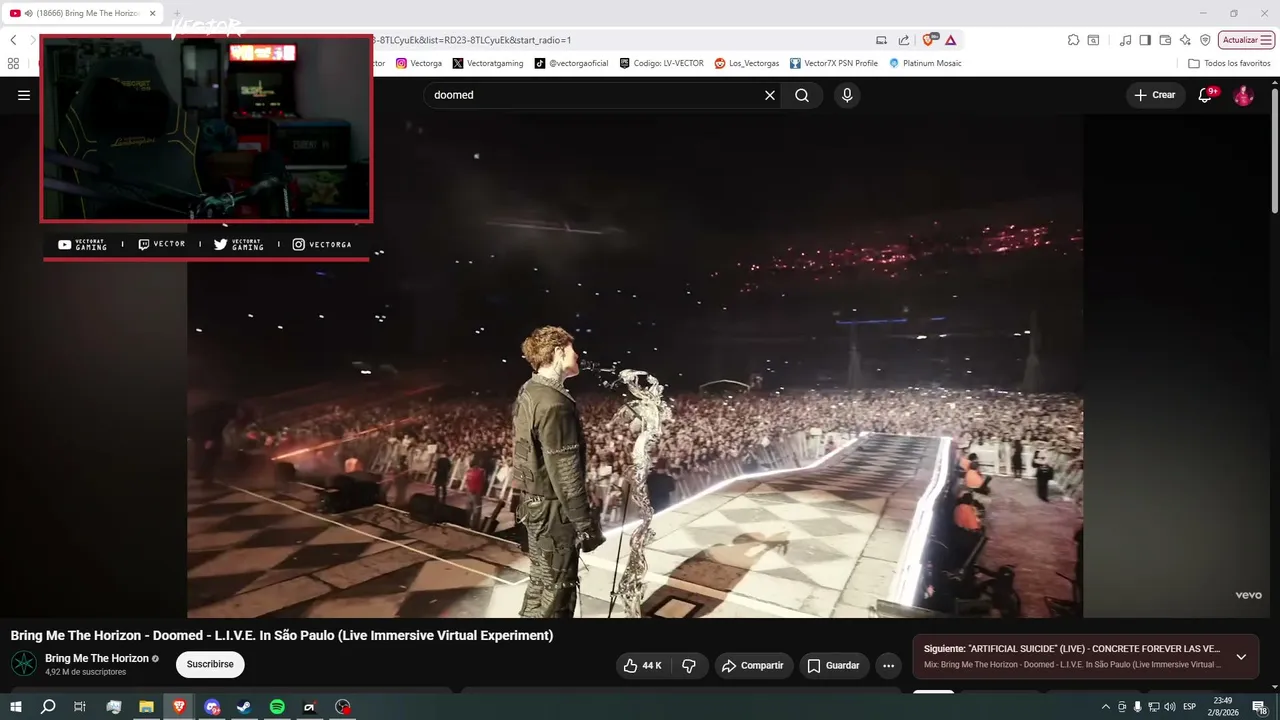Click the tab search toolbar icon
This screenshot has width=1280, height=720.
point(1093,40)
